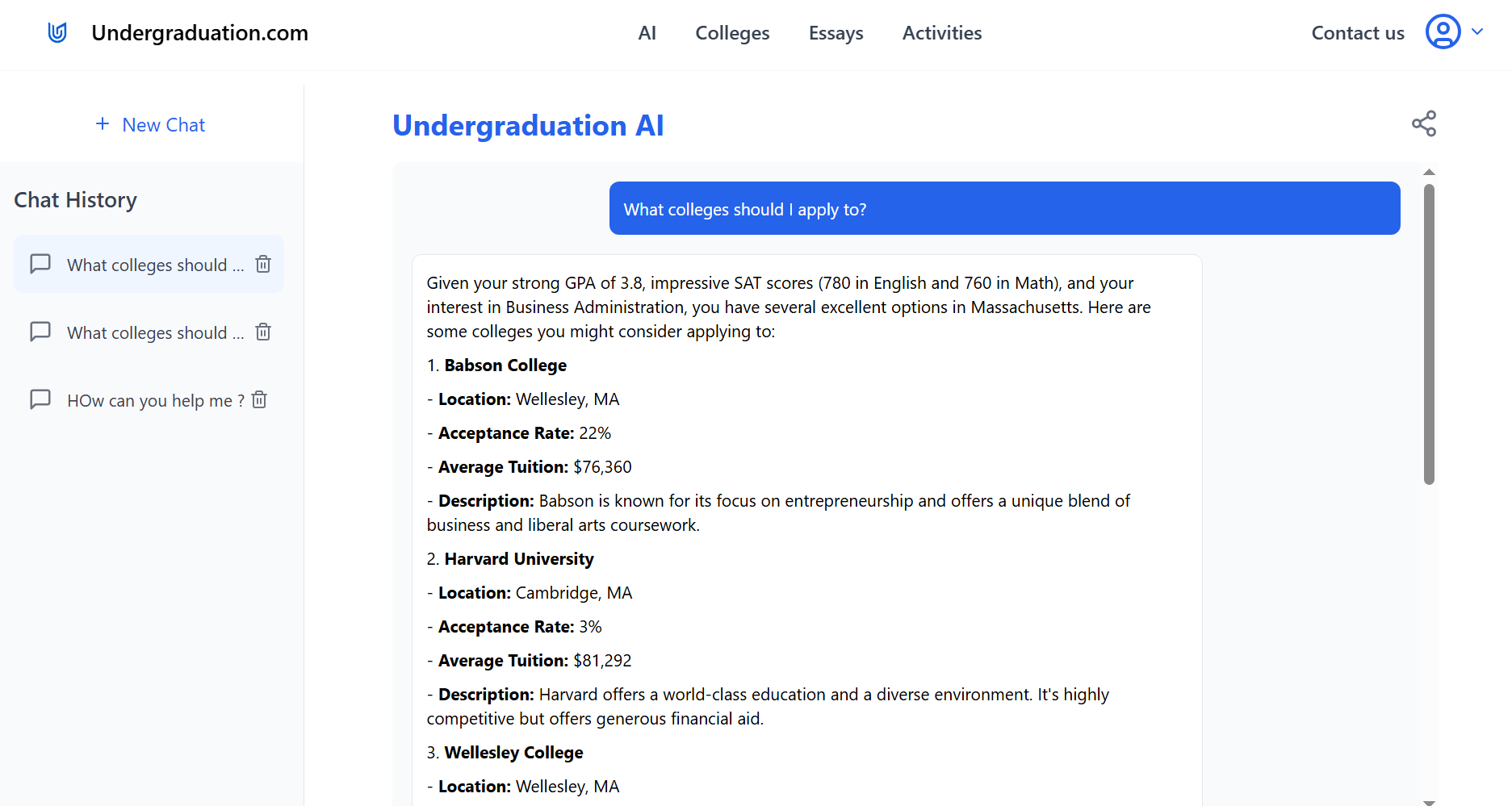
Task: Click the Undergraduation.com logo icon
Action: coord(57,32)
